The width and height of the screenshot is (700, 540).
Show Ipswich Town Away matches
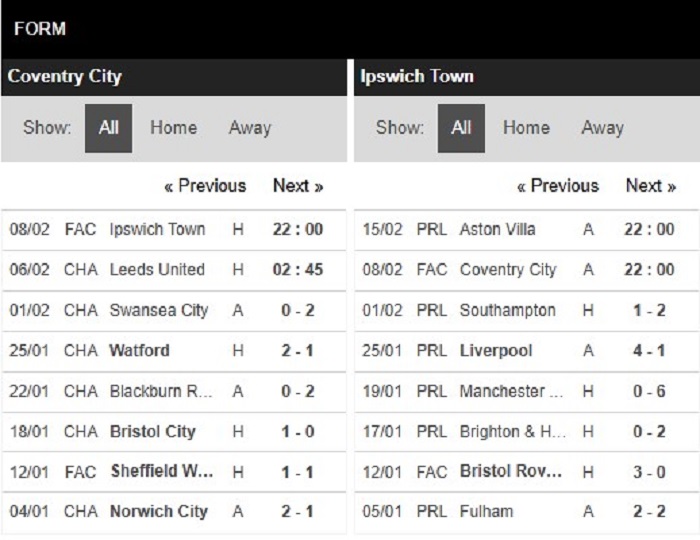click(603, 128)
